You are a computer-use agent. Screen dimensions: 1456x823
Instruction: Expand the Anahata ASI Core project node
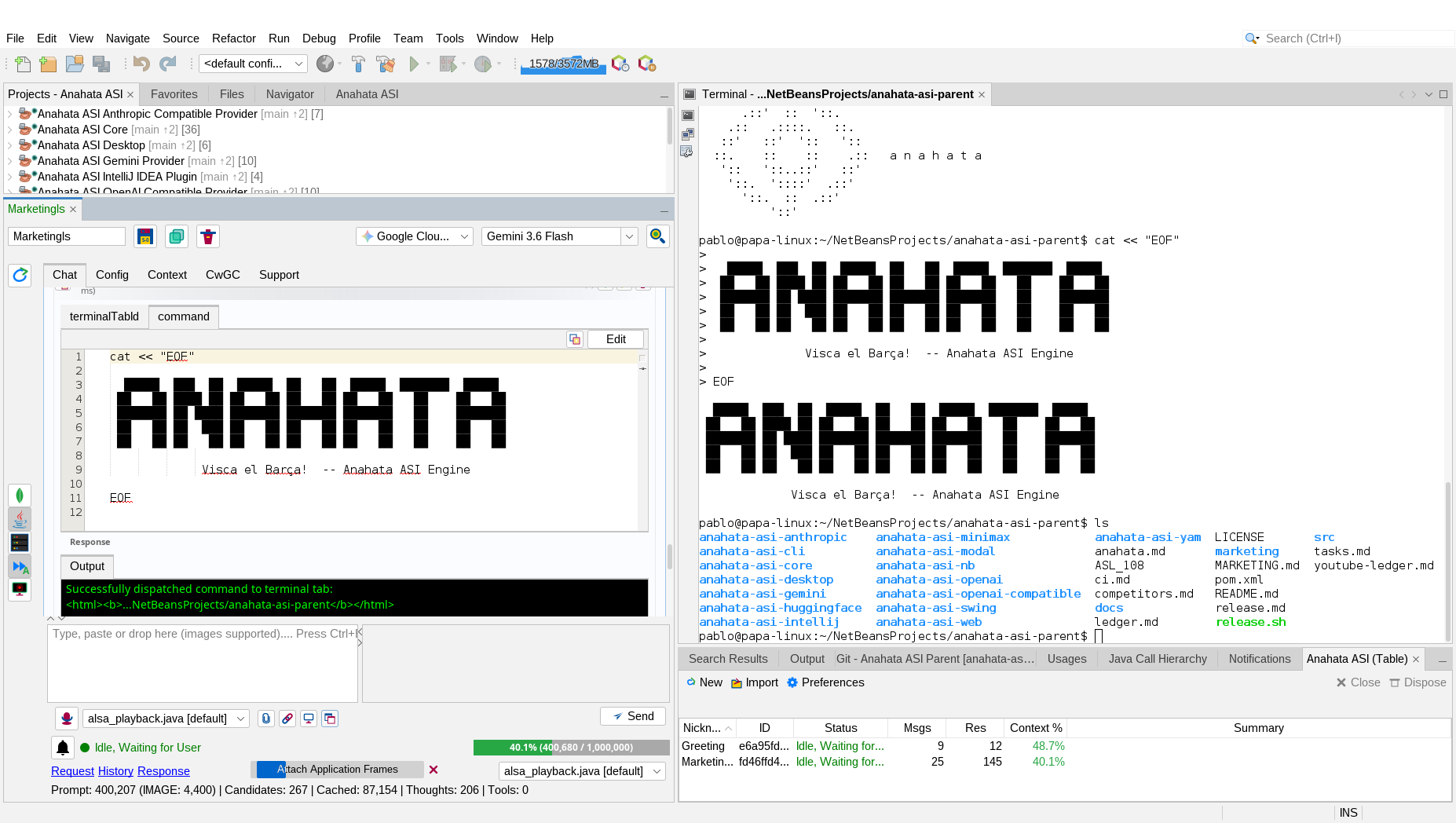9,130
